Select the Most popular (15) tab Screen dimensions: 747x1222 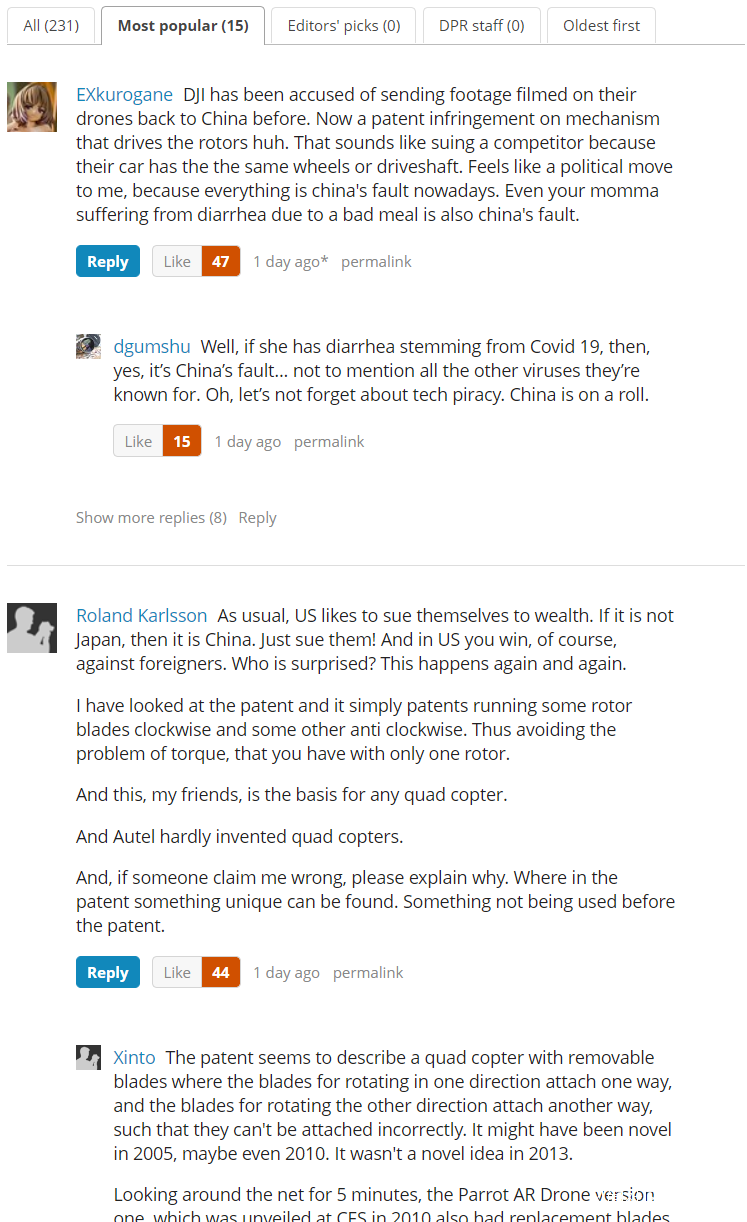point(183,26)
